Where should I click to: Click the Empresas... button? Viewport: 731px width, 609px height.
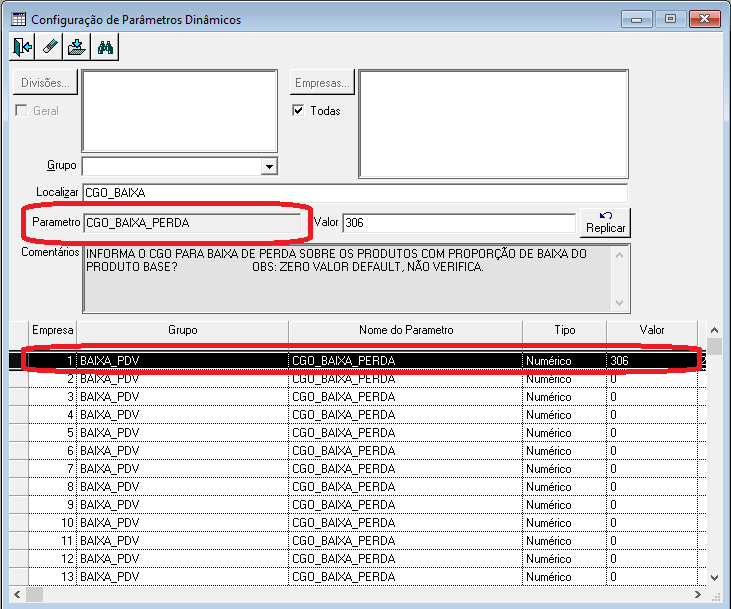(x=322, y=83)
